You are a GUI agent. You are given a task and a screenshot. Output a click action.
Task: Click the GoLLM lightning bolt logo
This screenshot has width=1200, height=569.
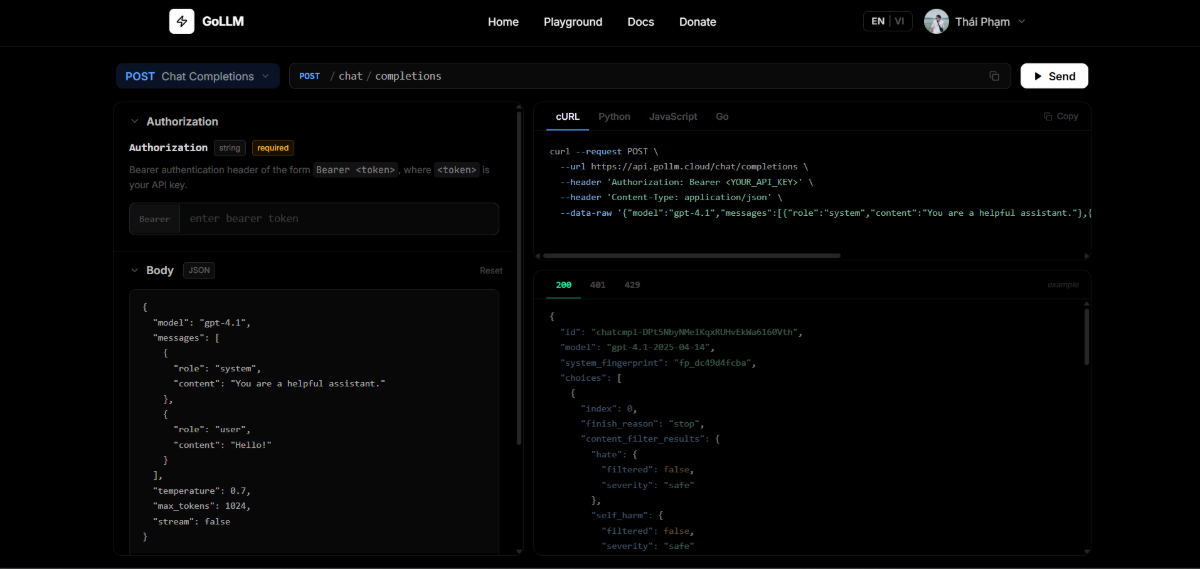point(182,21)
